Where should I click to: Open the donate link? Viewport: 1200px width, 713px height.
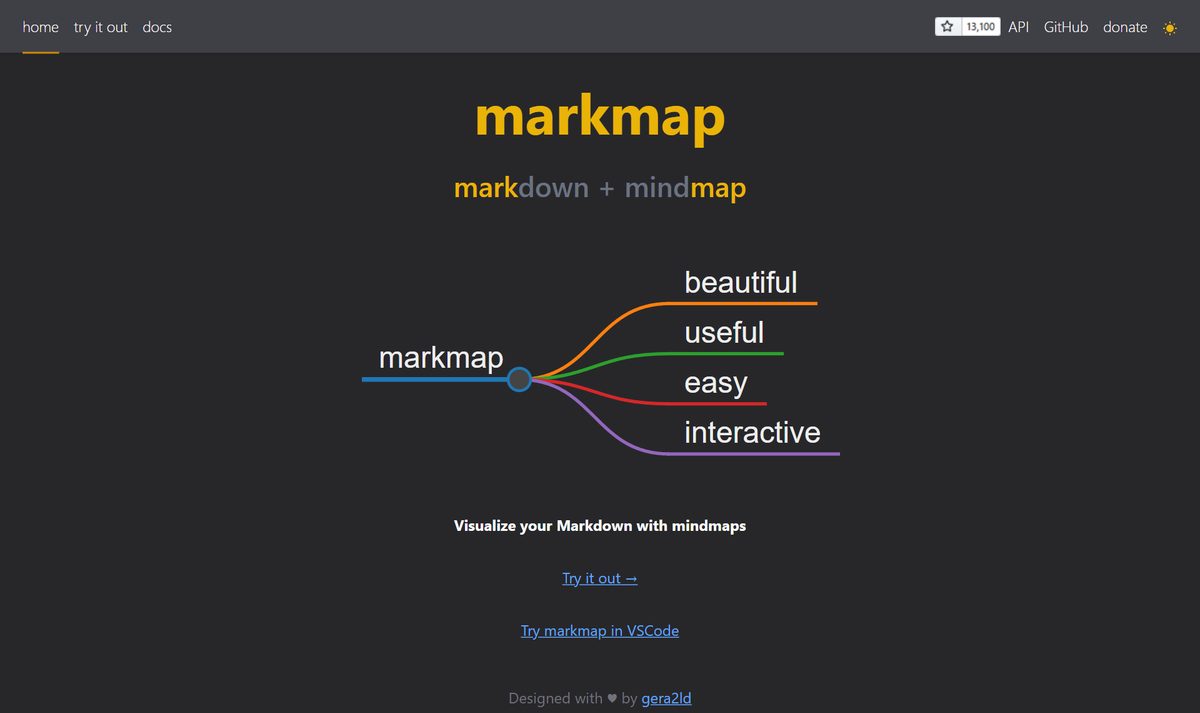1125,27
